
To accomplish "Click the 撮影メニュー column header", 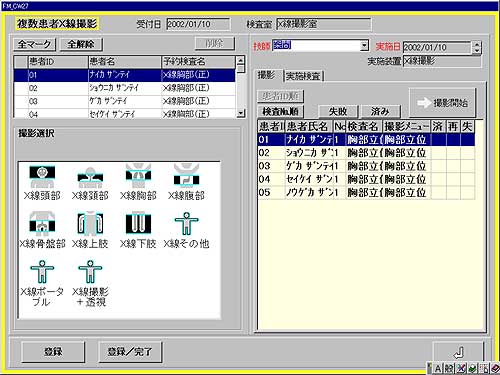I will (x=407, y=126).
